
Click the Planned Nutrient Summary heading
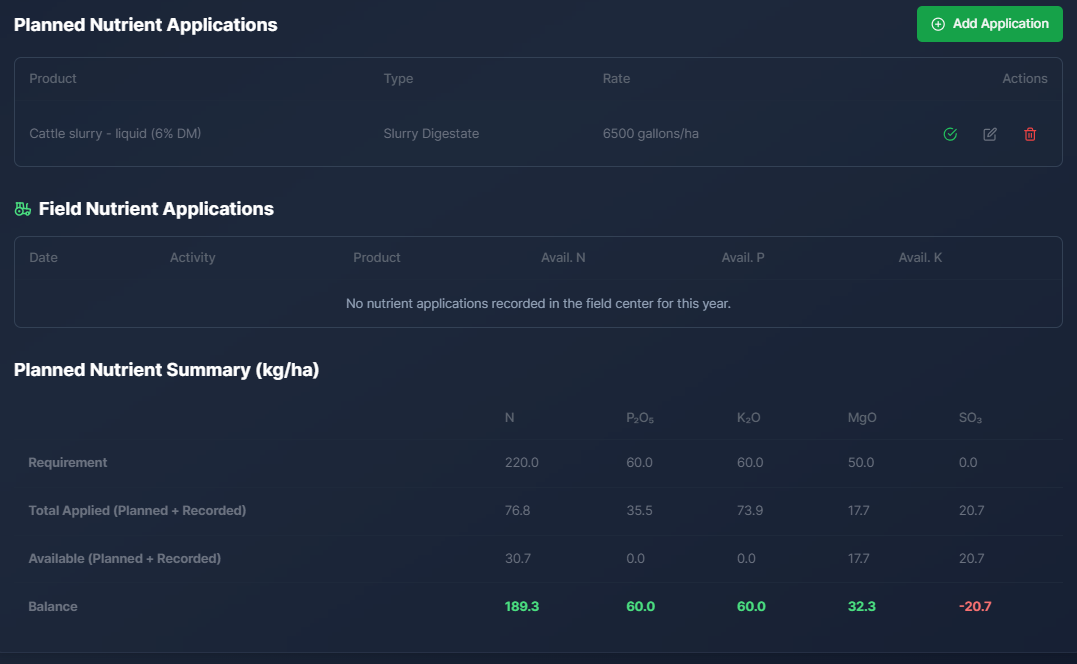click(x=166, y=369)
